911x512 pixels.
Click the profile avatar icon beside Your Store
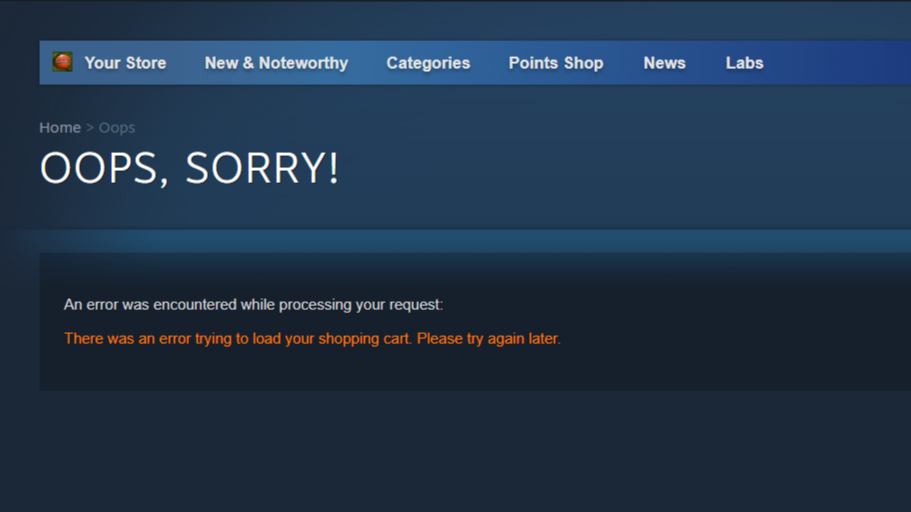pyautogui.click(x=63, y=62)
